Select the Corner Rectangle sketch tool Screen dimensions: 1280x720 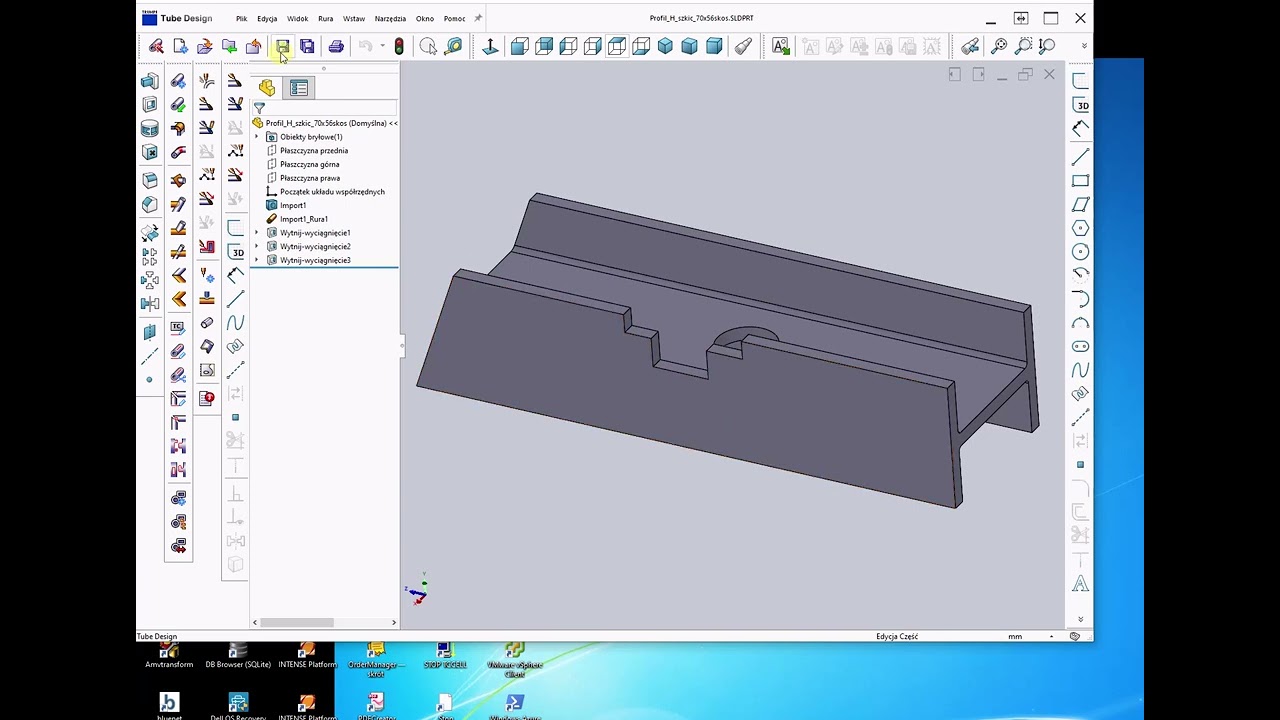[1080, 181]
